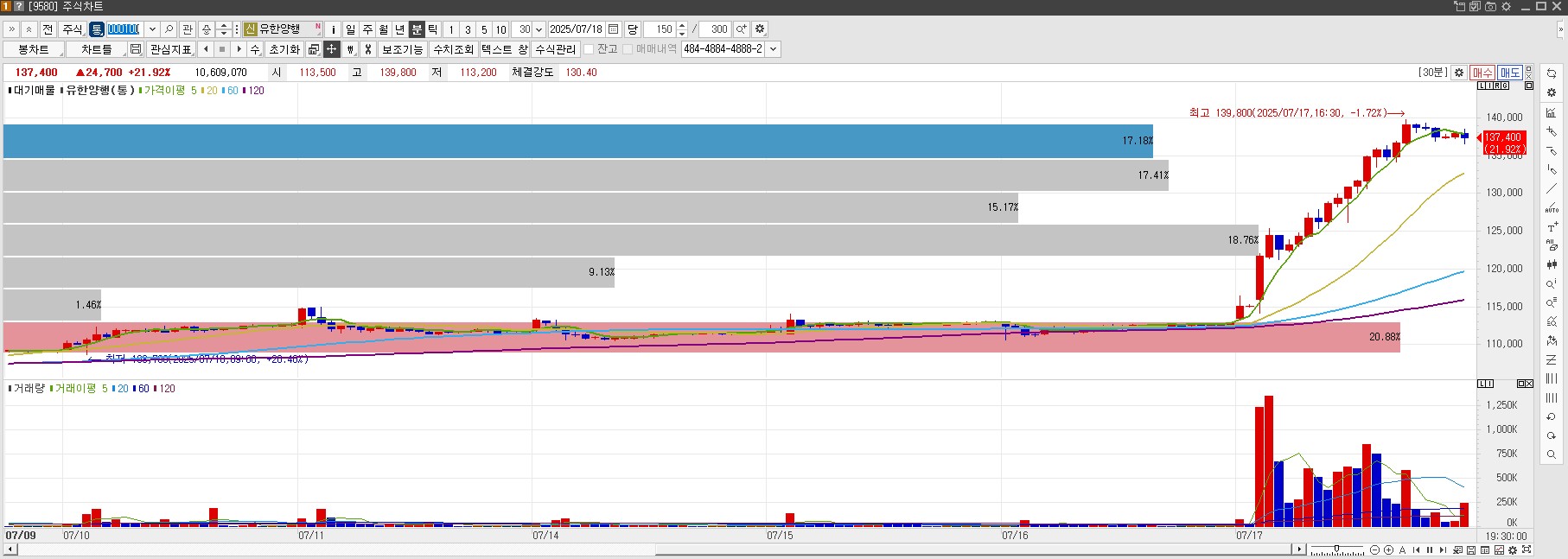Expand the account number dropdown

(x=773, y=49)
